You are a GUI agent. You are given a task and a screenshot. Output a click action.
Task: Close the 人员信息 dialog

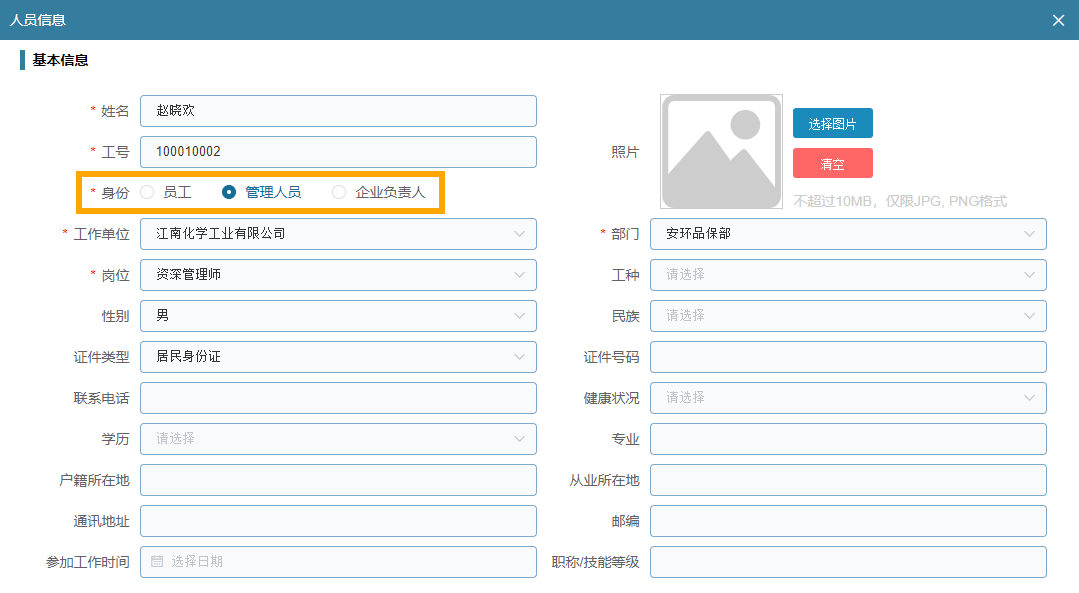point(1058,21)
